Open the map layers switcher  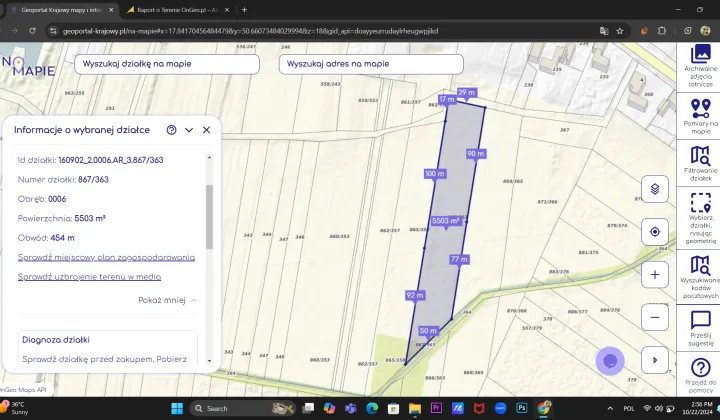(654, 188)
